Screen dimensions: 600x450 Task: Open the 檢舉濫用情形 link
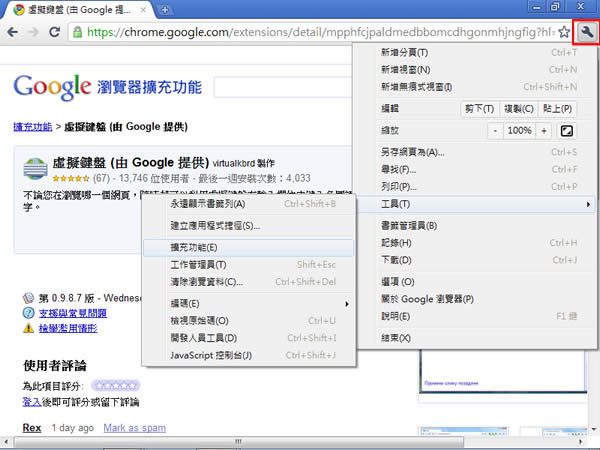point(68,328)
